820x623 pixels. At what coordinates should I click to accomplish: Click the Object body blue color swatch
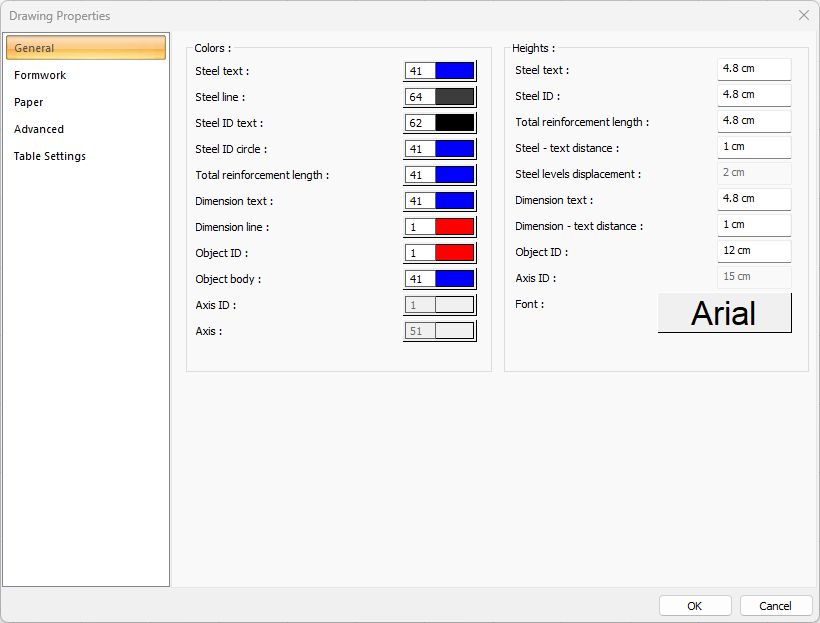[x=454, y=279]
